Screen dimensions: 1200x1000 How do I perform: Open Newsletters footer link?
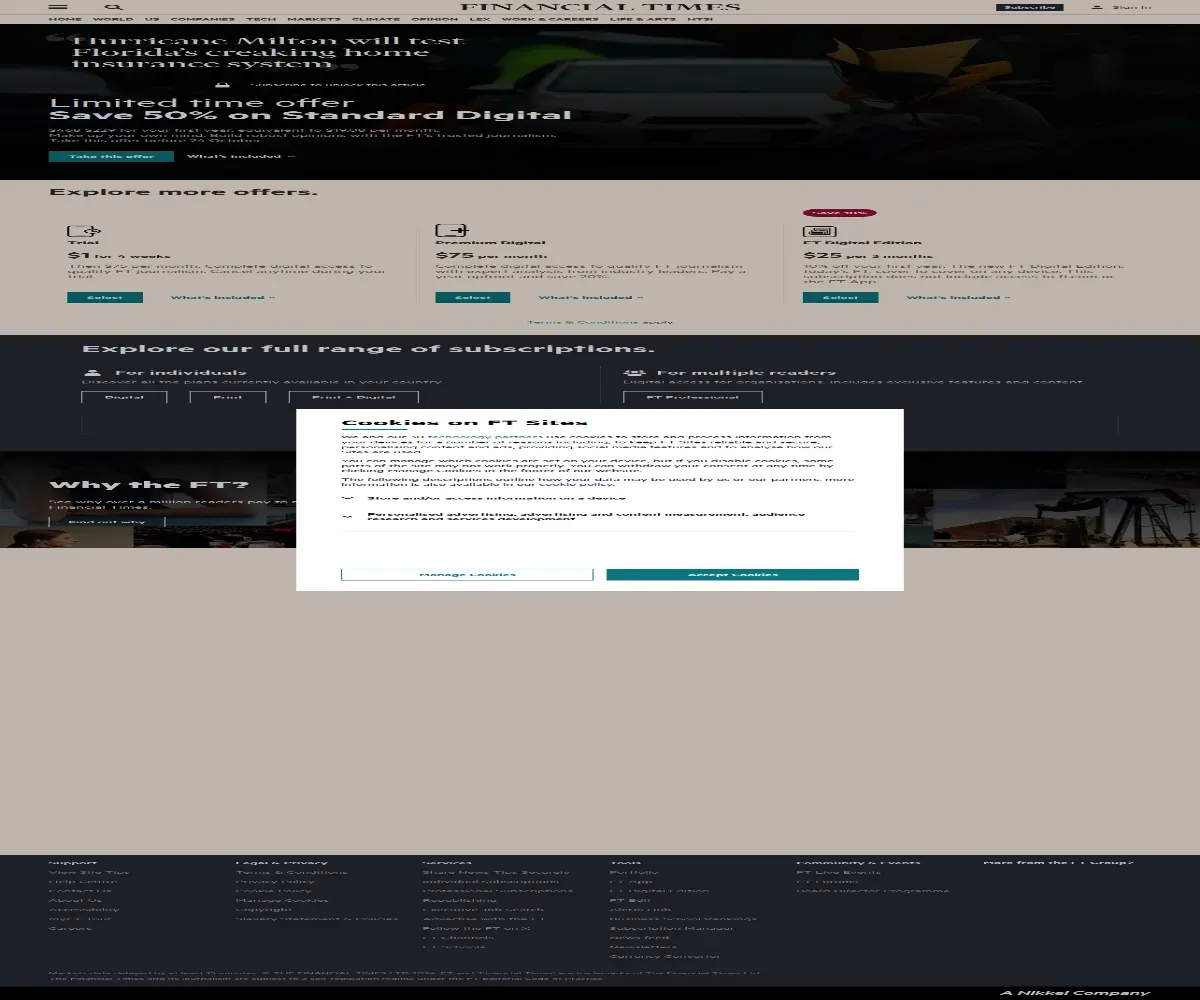tap(643, 947)
